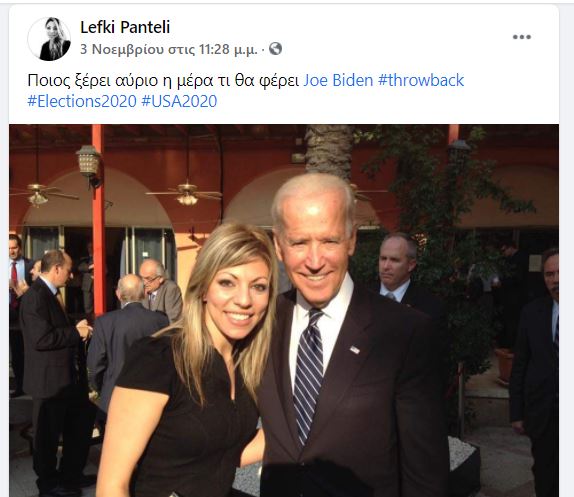Open the #throwback hashtag
The image size is (574, 497).
421,80
